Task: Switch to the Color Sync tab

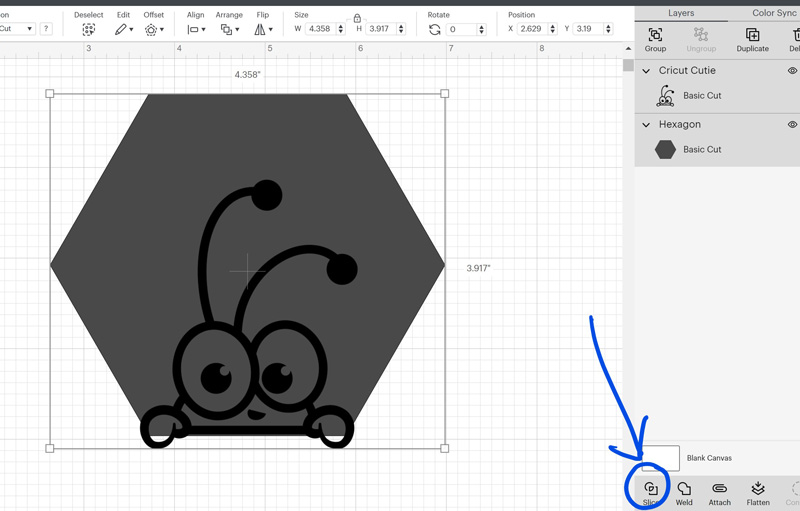Action: 774,13
